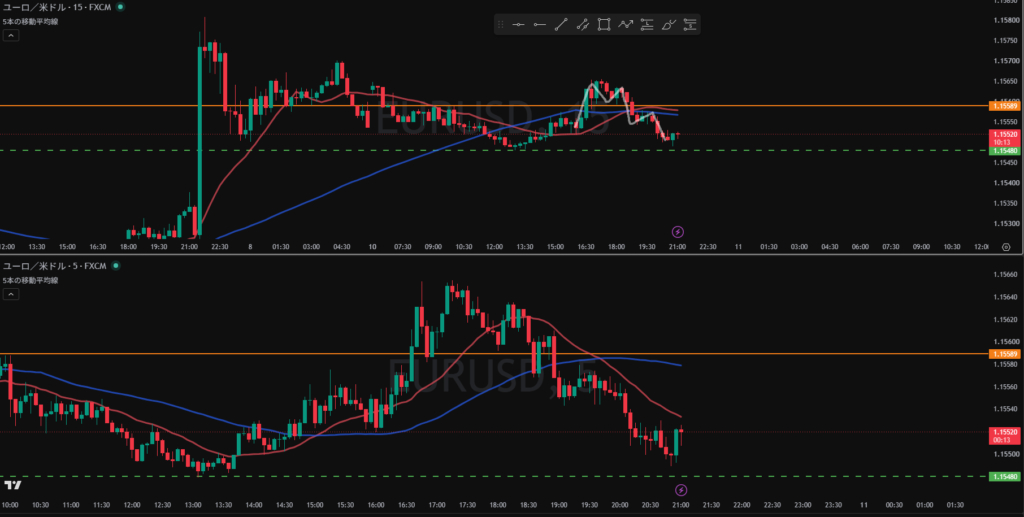Click the lightning event icon on 5-minute chart

click(681, 490)
